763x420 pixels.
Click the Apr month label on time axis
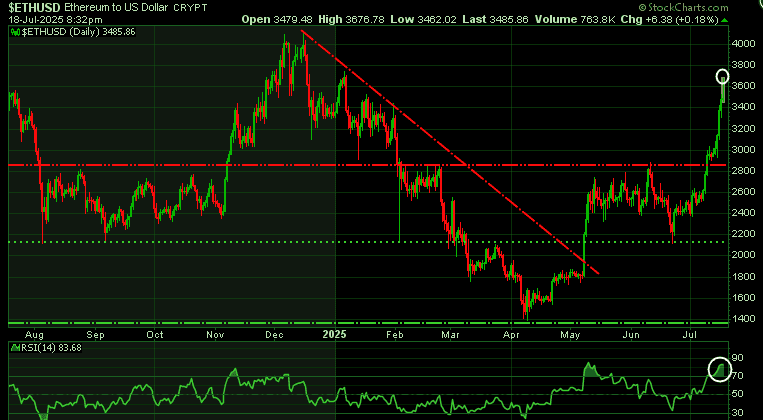point(510,335)
